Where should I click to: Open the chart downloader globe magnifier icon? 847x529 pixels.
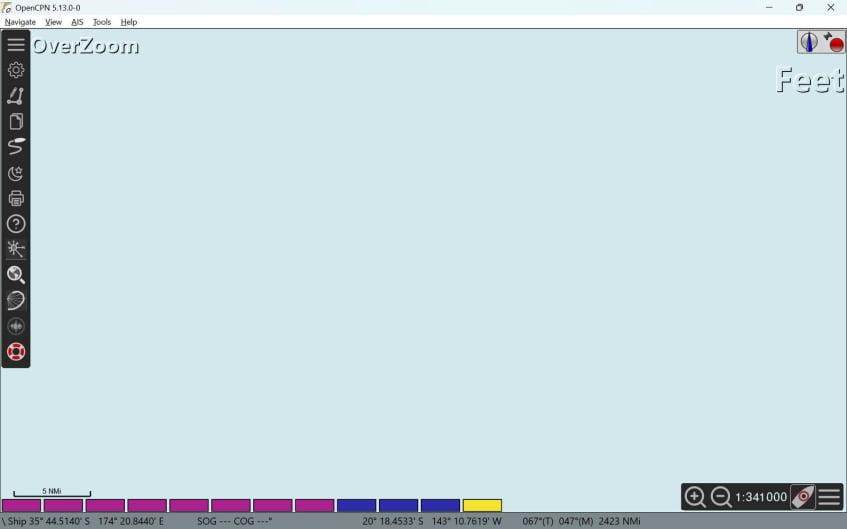click(16, 275)
